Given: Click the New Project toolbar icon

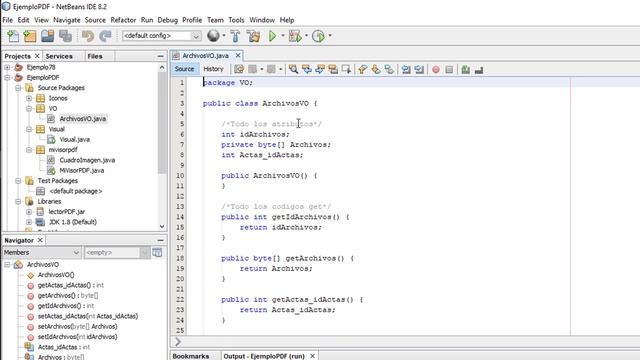Looking at the screenshot, I should [30, 36].
